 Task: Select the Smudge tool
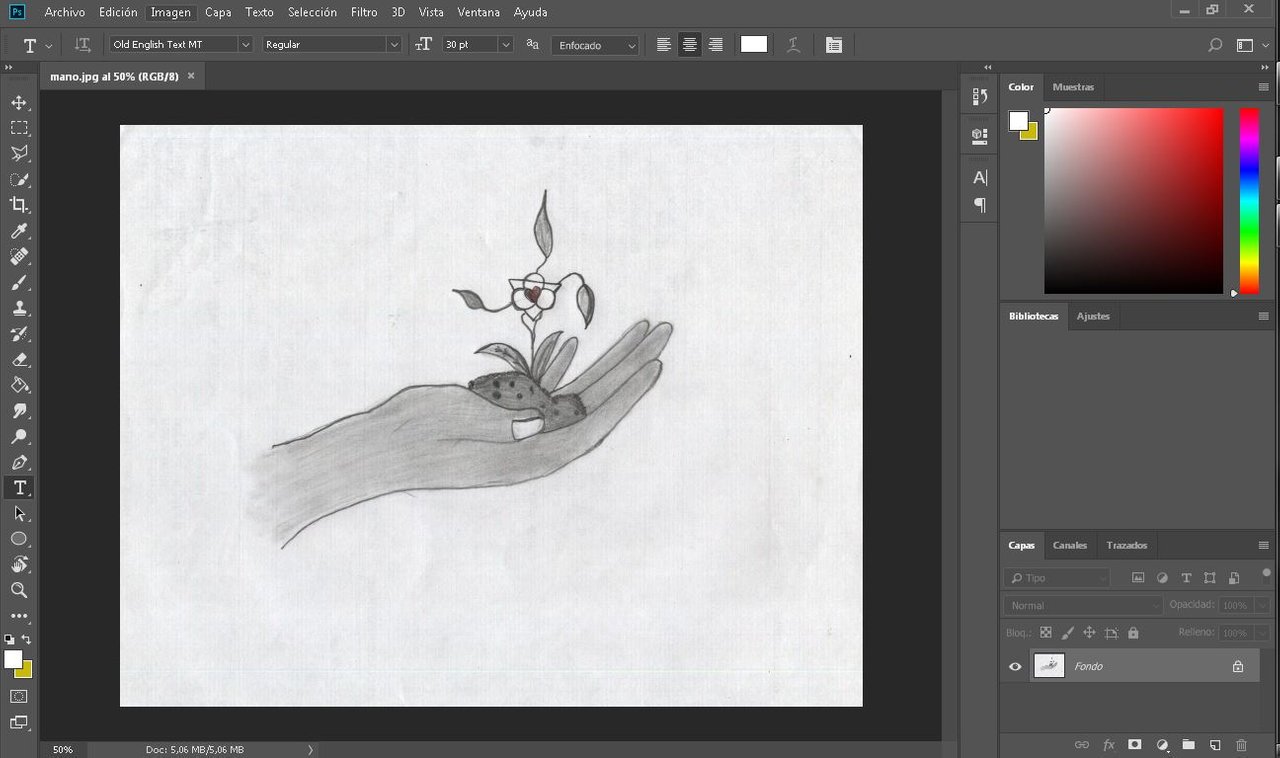[19, 411]
